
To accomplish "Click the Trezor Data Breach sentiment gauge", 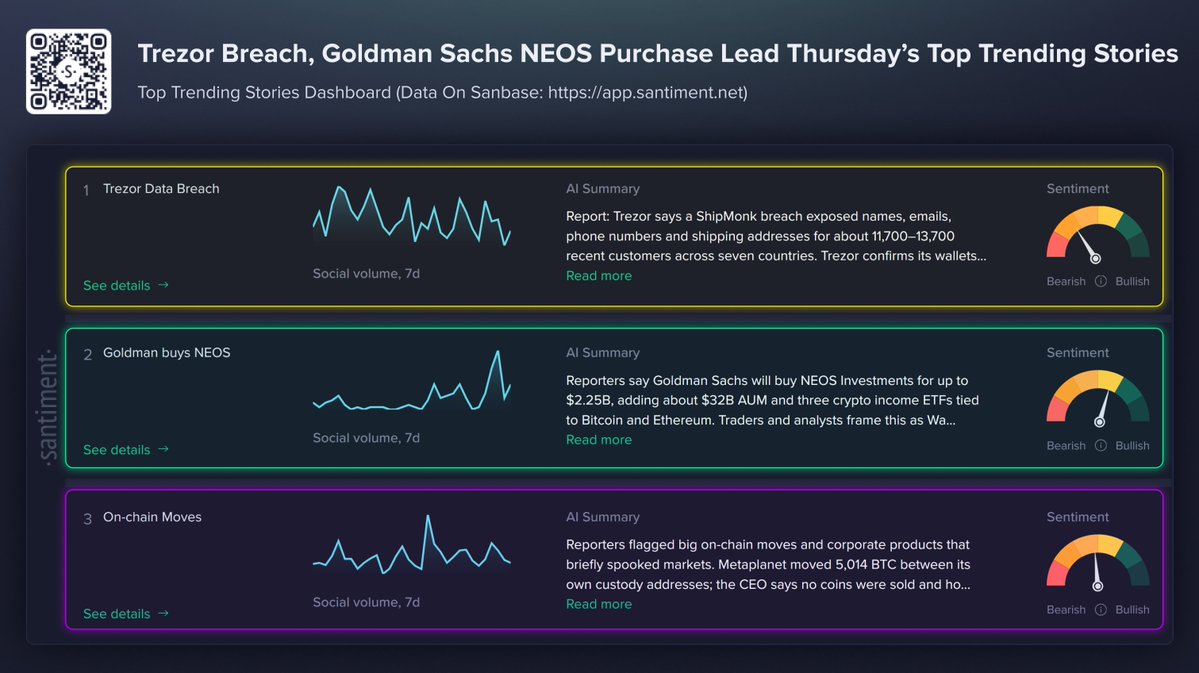I will (1097, 234).
